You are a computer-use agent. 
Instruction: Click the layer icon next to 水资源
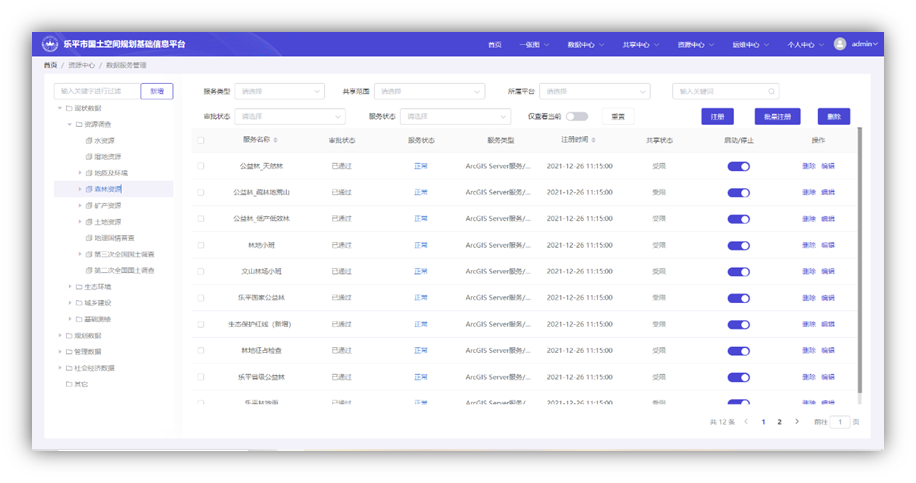click(88, 141)
